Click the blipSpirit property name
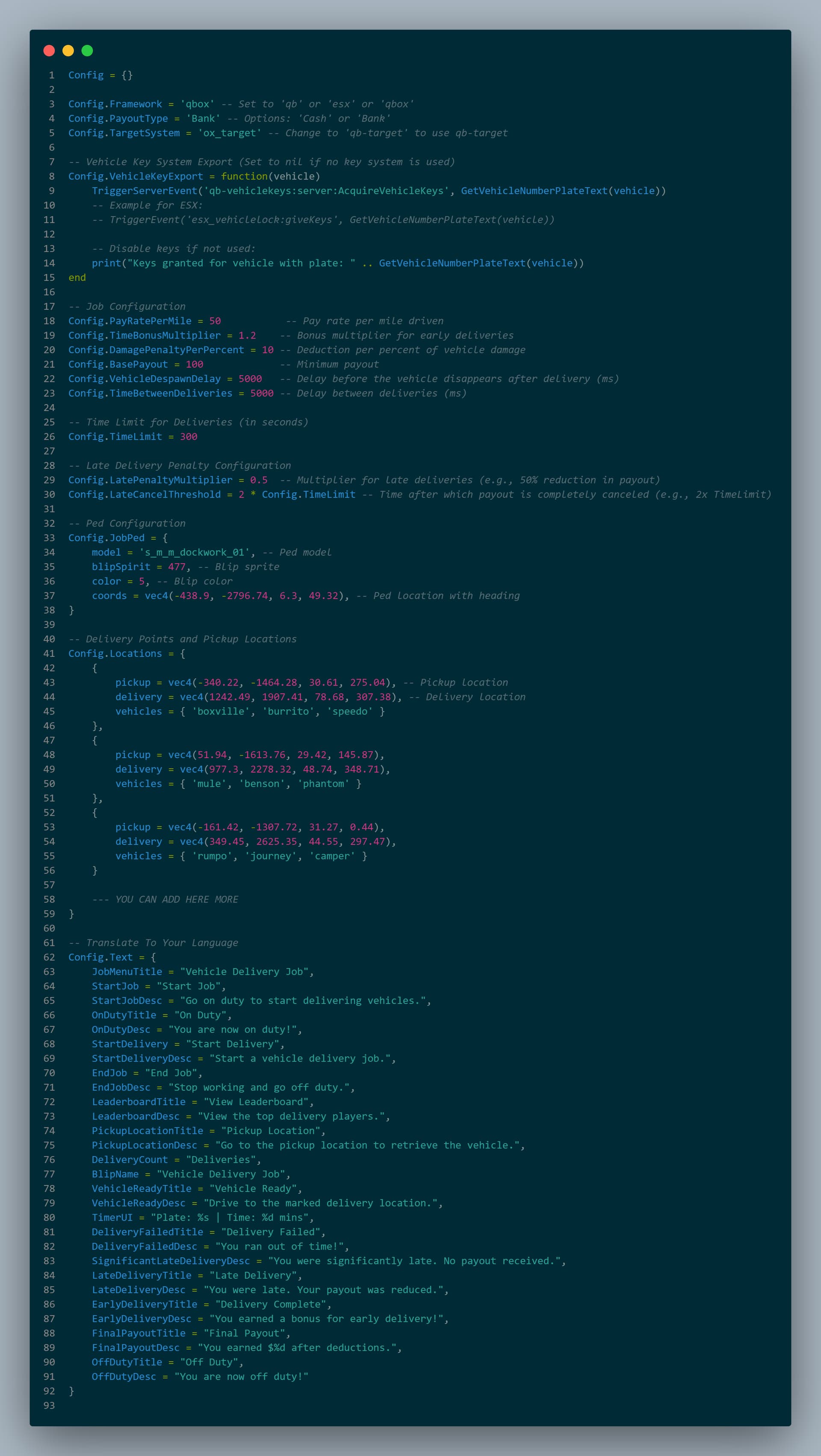The height and width of the screenshot is (1456, 821). 121,567
